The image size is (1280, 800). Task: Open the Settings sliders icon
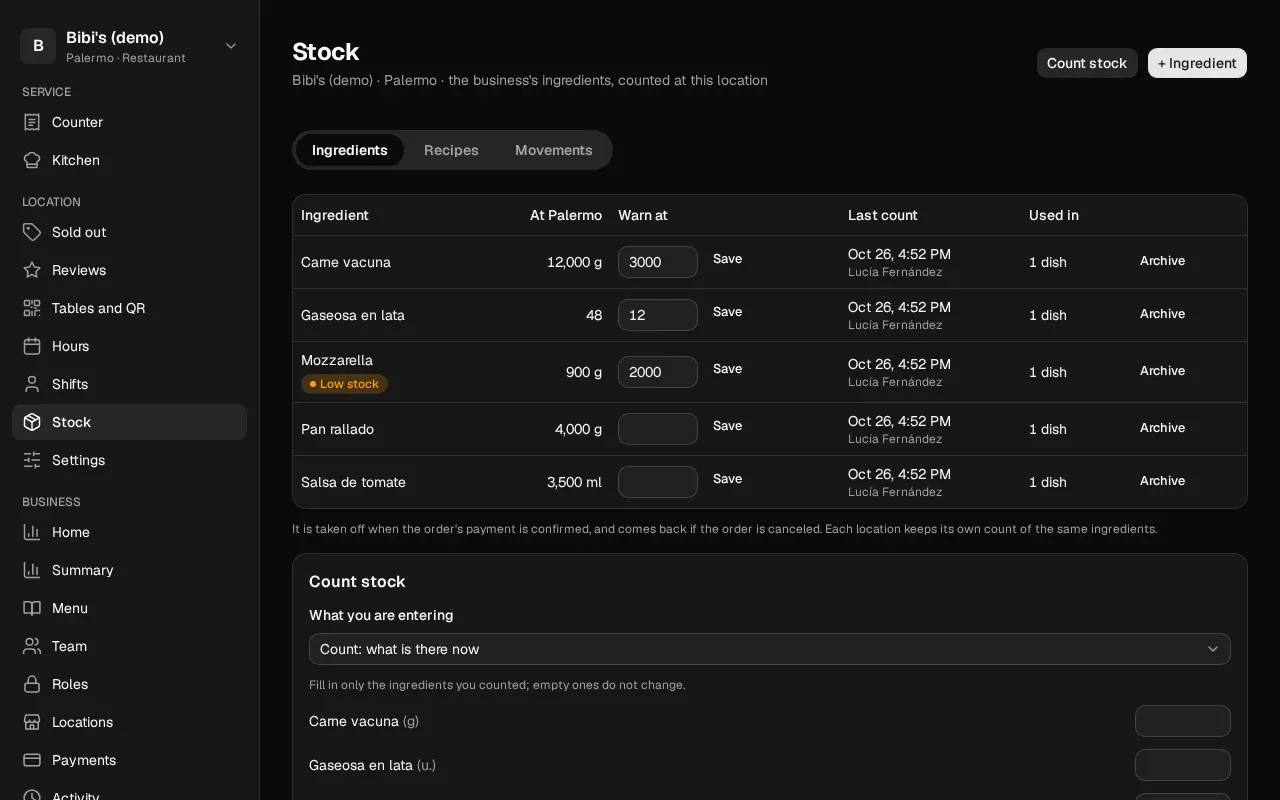[x=32, y=460]
